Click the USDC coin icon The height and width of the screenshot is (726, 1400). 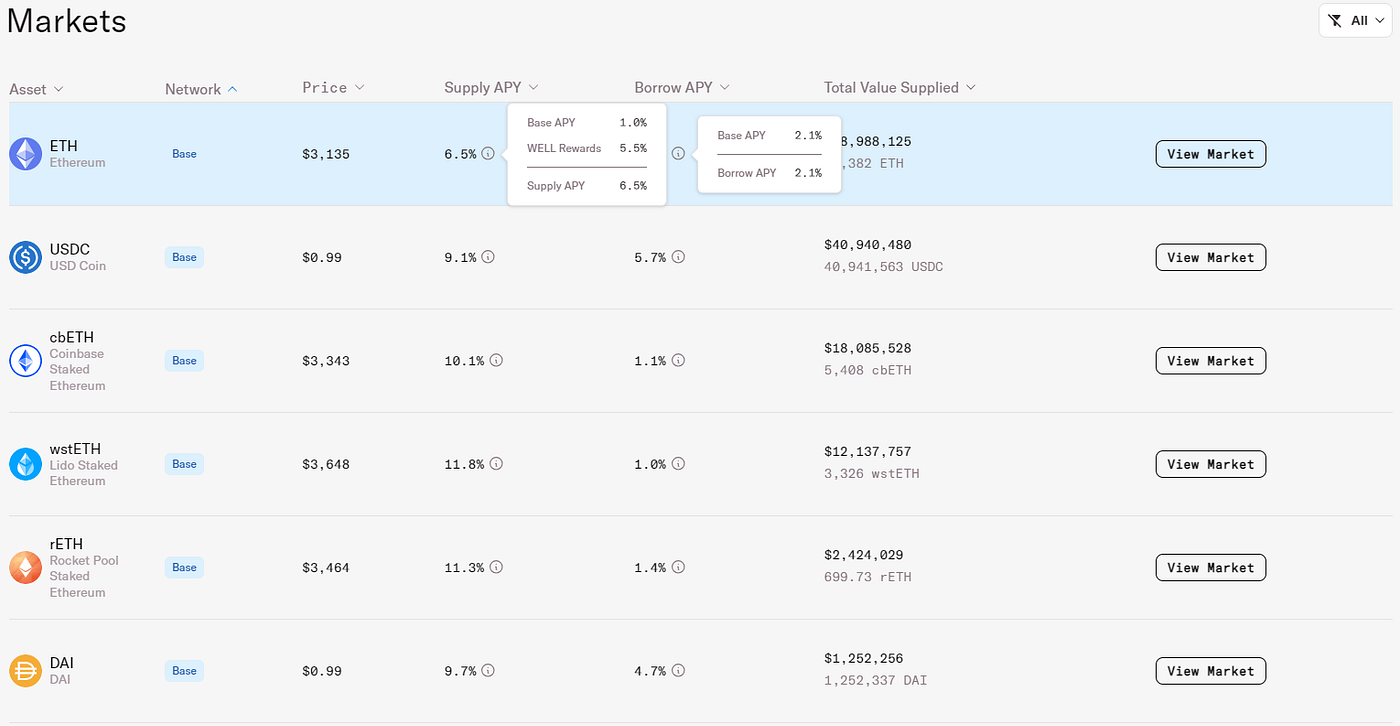coord(24,257)
